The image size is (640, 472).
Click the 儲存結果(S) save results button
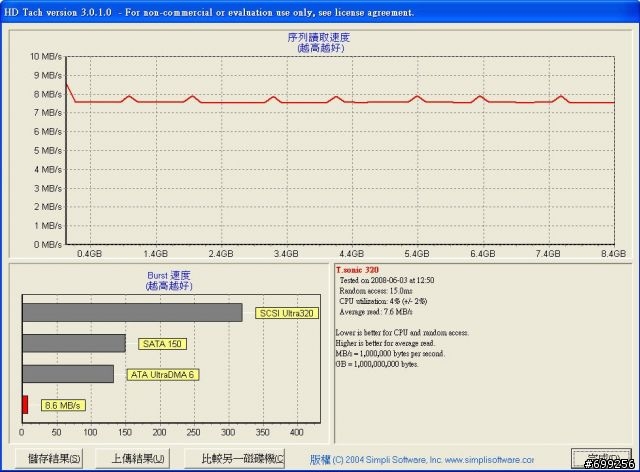pos(49,459)
